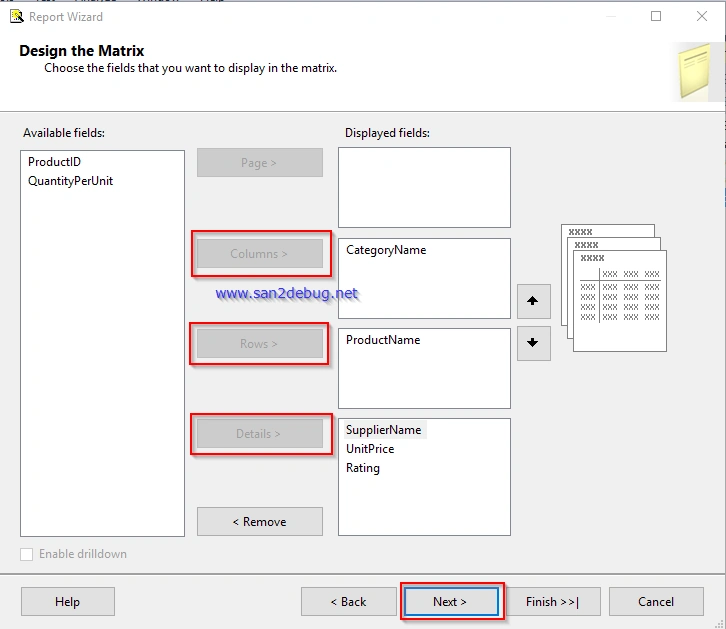Select SupplierName in the details list
The image size is (726, 629).
click(x=384, y=430)
